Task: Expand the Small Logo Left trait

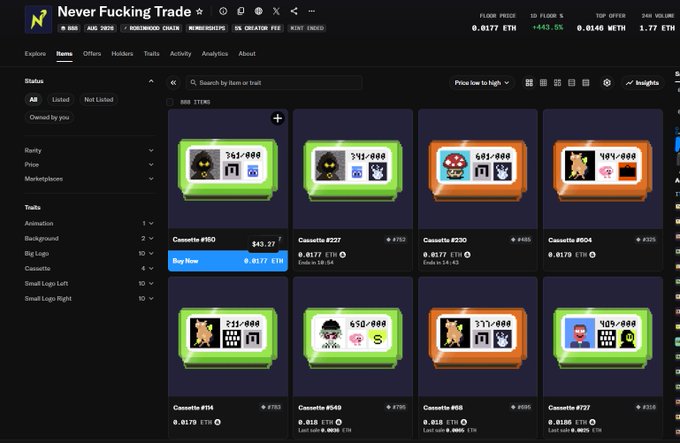Action: pyautogui.click(x=89, y=283)
